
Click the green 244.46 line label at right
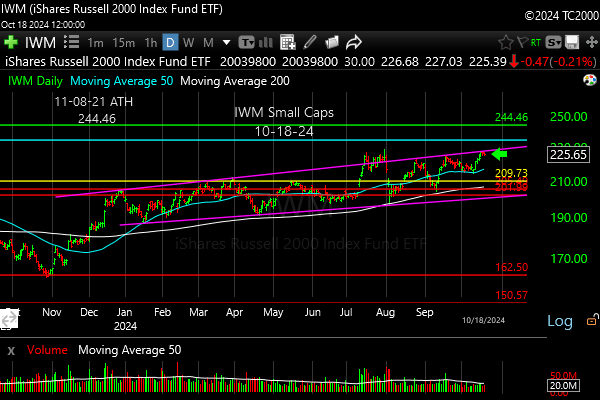click(x=511, y=117)
